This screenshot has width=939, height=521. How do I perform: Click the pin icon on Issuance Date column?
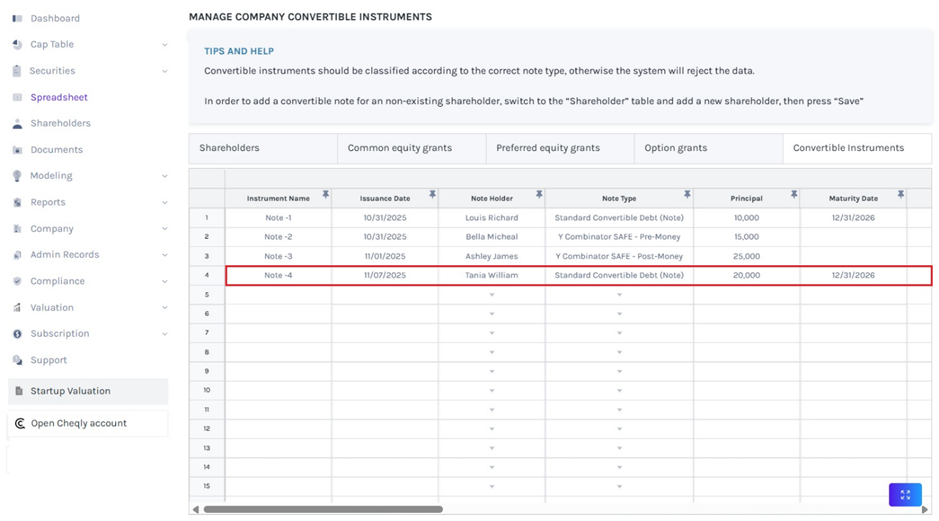tap(432, 195)
